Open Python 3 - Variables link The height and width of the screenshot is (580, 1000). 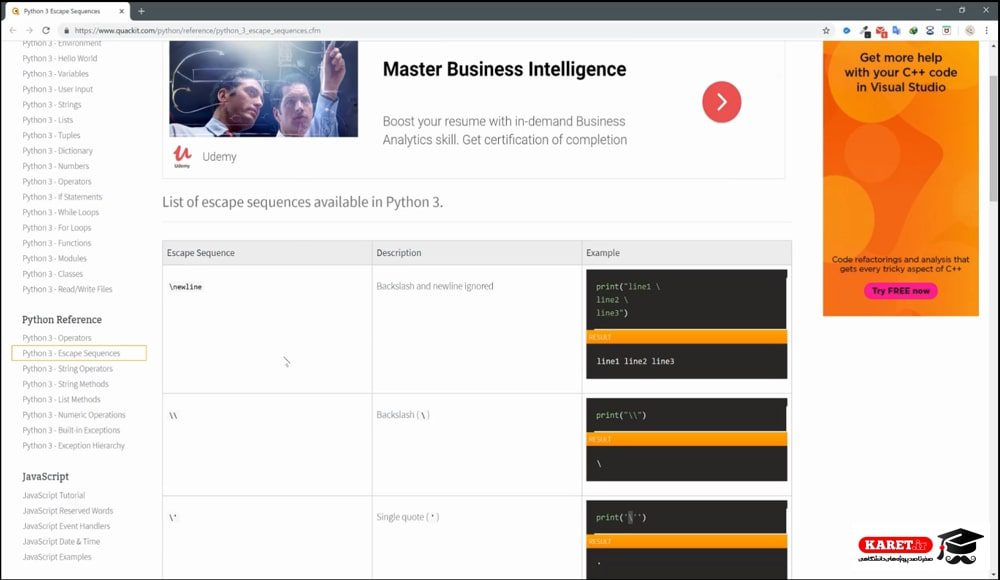[55, 73]
